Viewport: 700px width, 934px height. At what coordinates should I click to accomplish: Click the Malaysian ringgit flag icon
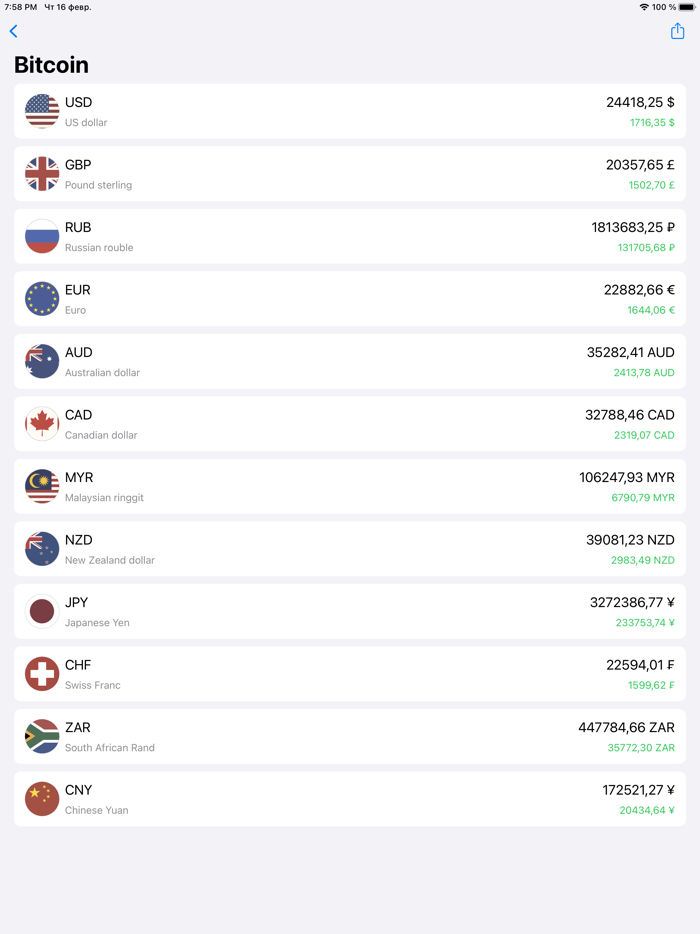pyautogui.click(x=41, y=486)
